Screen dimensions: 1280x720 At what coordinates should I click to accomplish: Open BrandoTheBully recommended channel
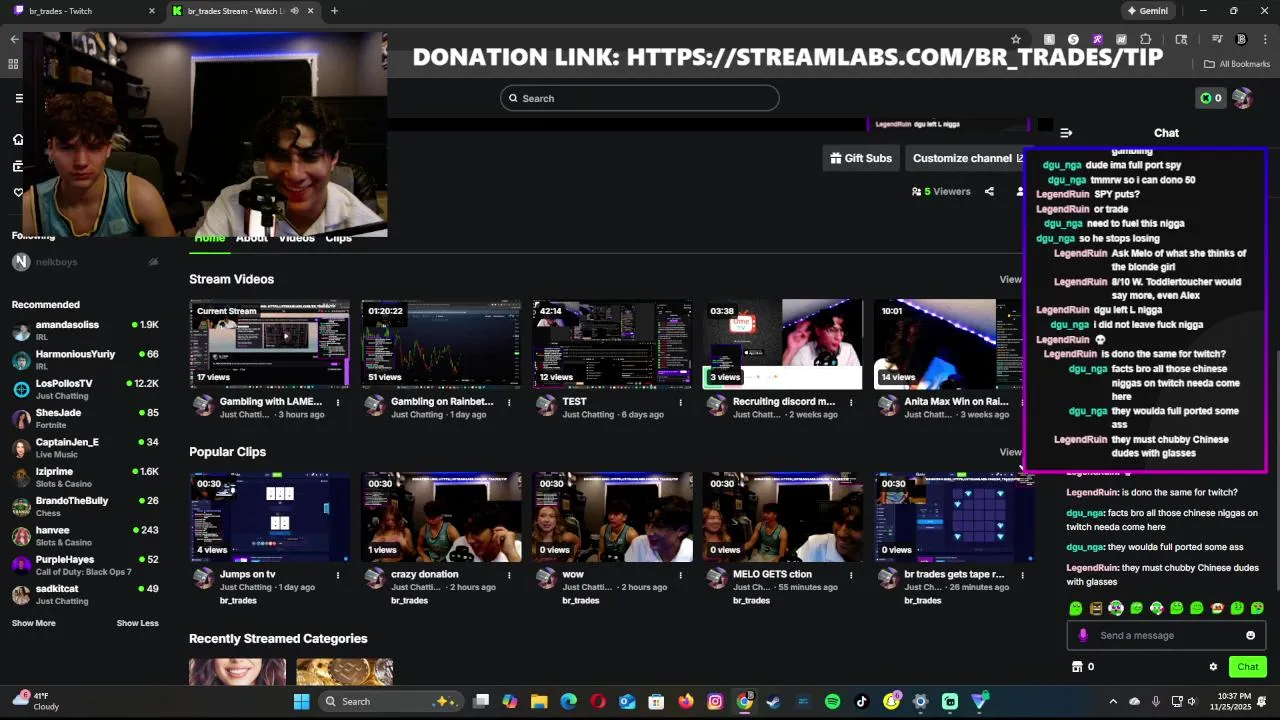point(85,506)
